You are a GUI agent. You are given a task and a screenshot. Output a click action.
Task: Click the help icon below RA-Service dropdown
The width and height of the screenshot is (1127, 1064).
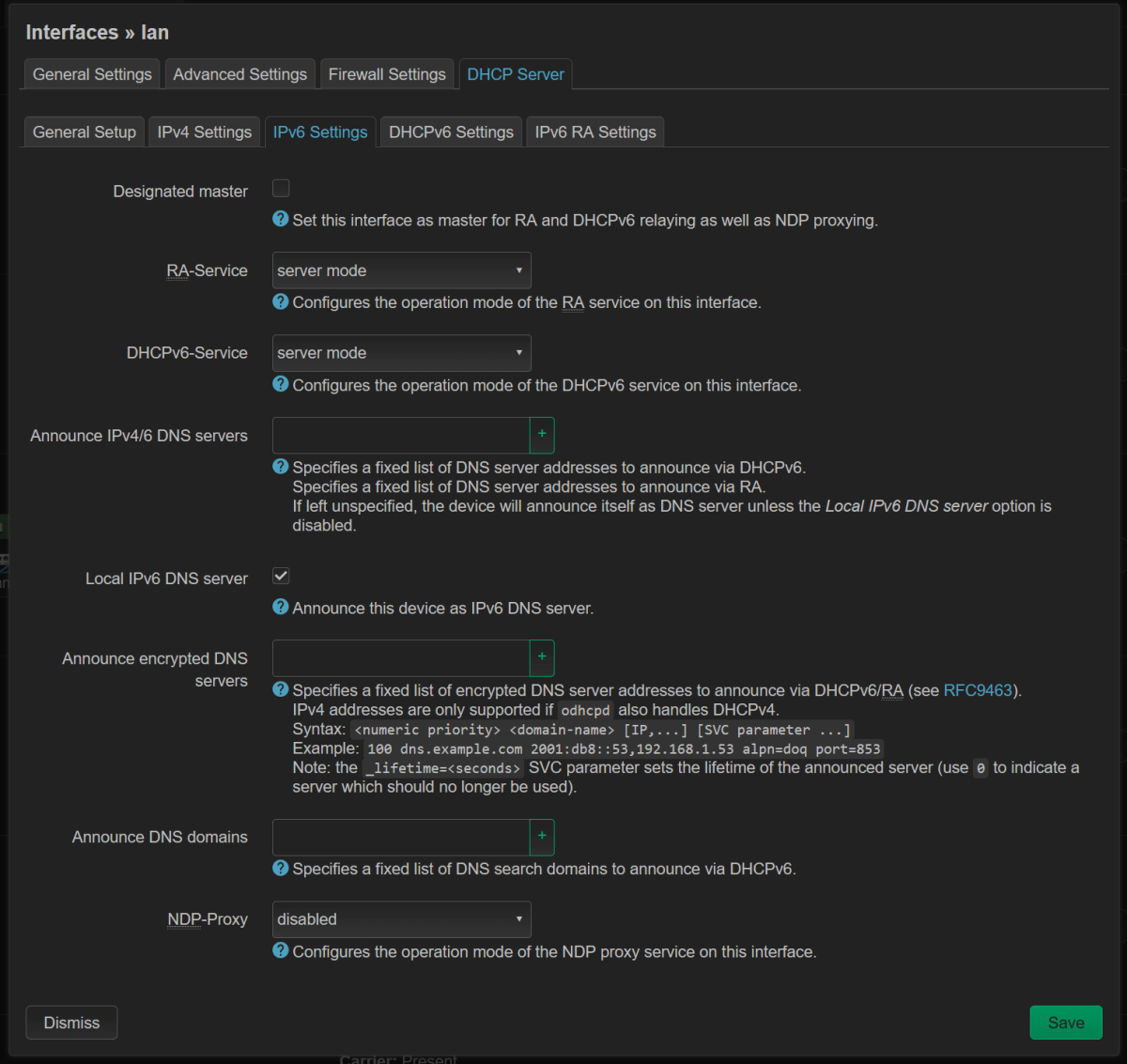[x=280, y=301]
